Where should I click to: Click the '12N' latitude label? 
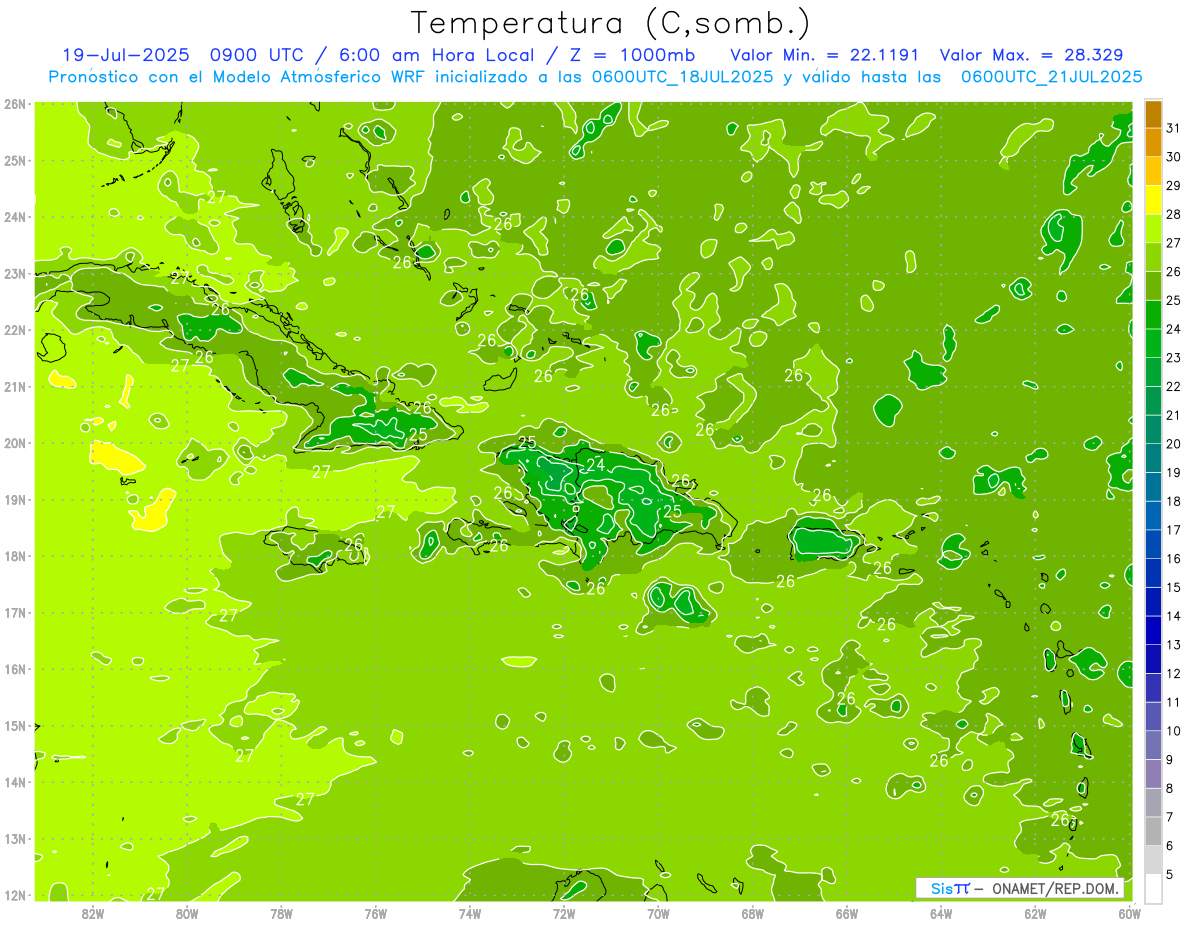(14, 895)
